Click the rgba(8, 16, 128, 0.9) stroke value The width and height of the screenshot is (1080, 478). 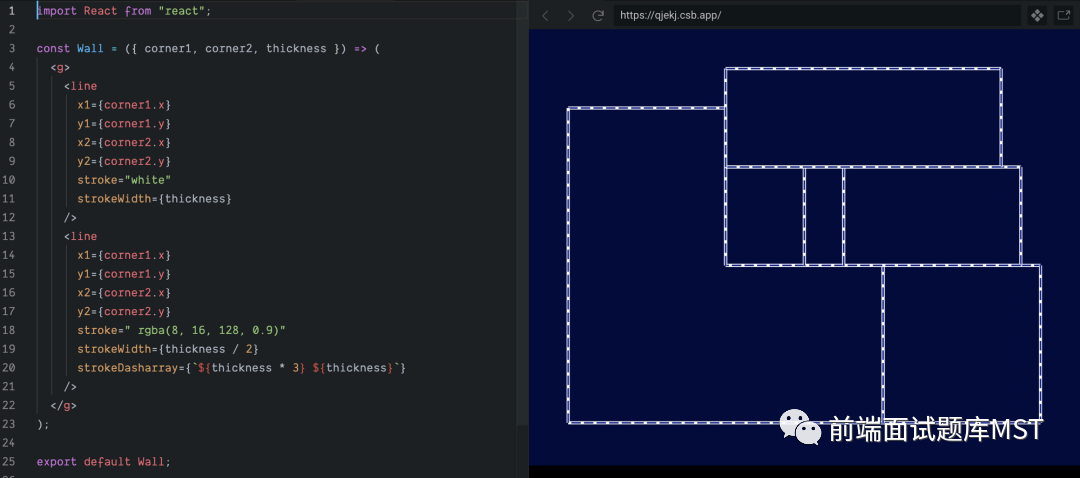tap(209, 330)
